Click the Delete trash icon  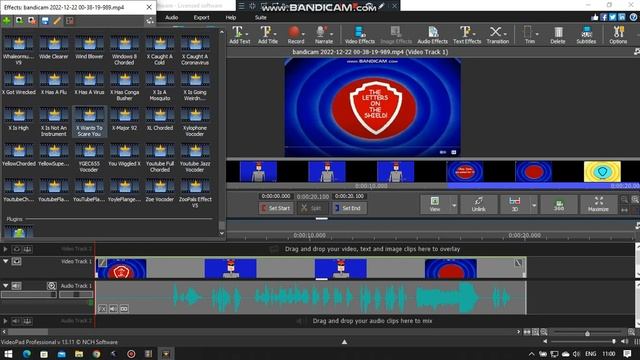click(x=558, y=35)
